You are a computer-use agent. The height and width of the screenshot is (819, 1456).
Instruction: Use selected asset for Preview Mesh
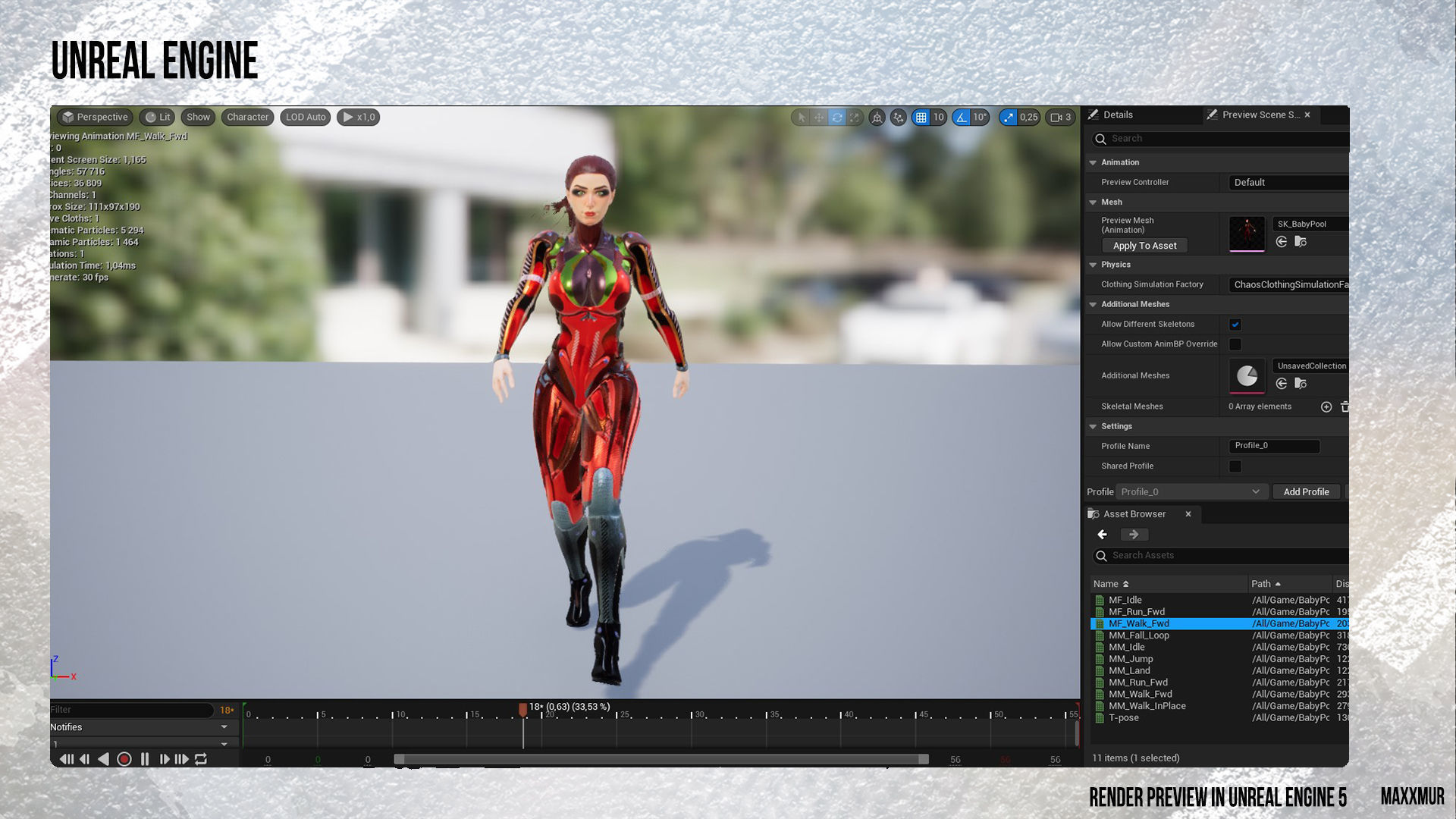(1282, 242)
